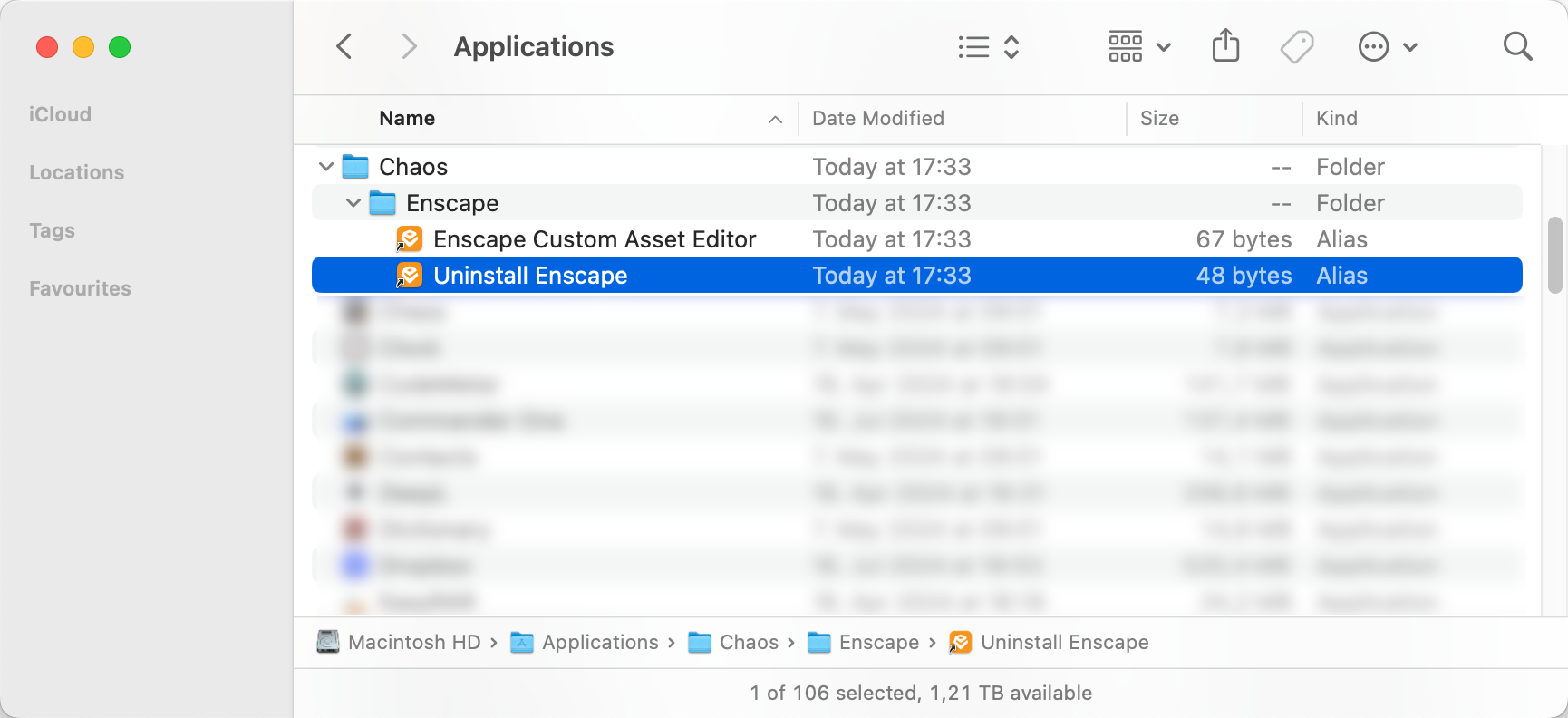Select Favourites section in sidebar
The image size is (1568, 718).
pos(80,288)
